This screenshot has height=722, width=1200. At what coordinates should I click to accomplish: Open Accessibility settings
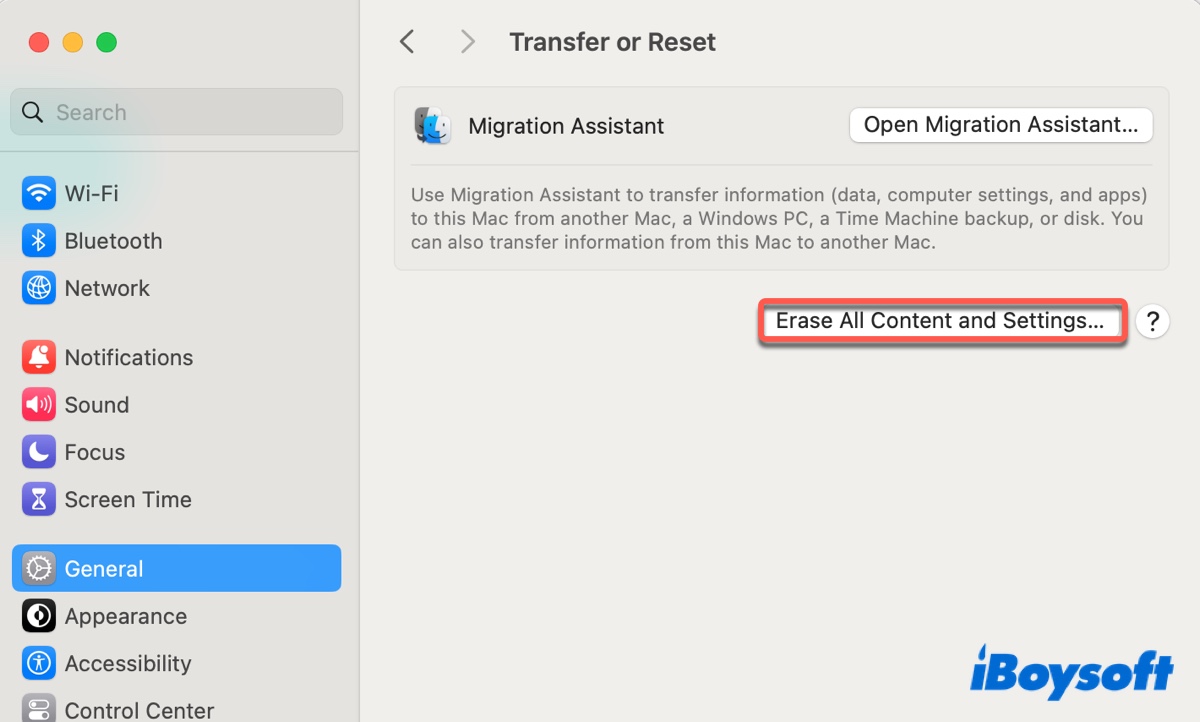coord(176,663)
